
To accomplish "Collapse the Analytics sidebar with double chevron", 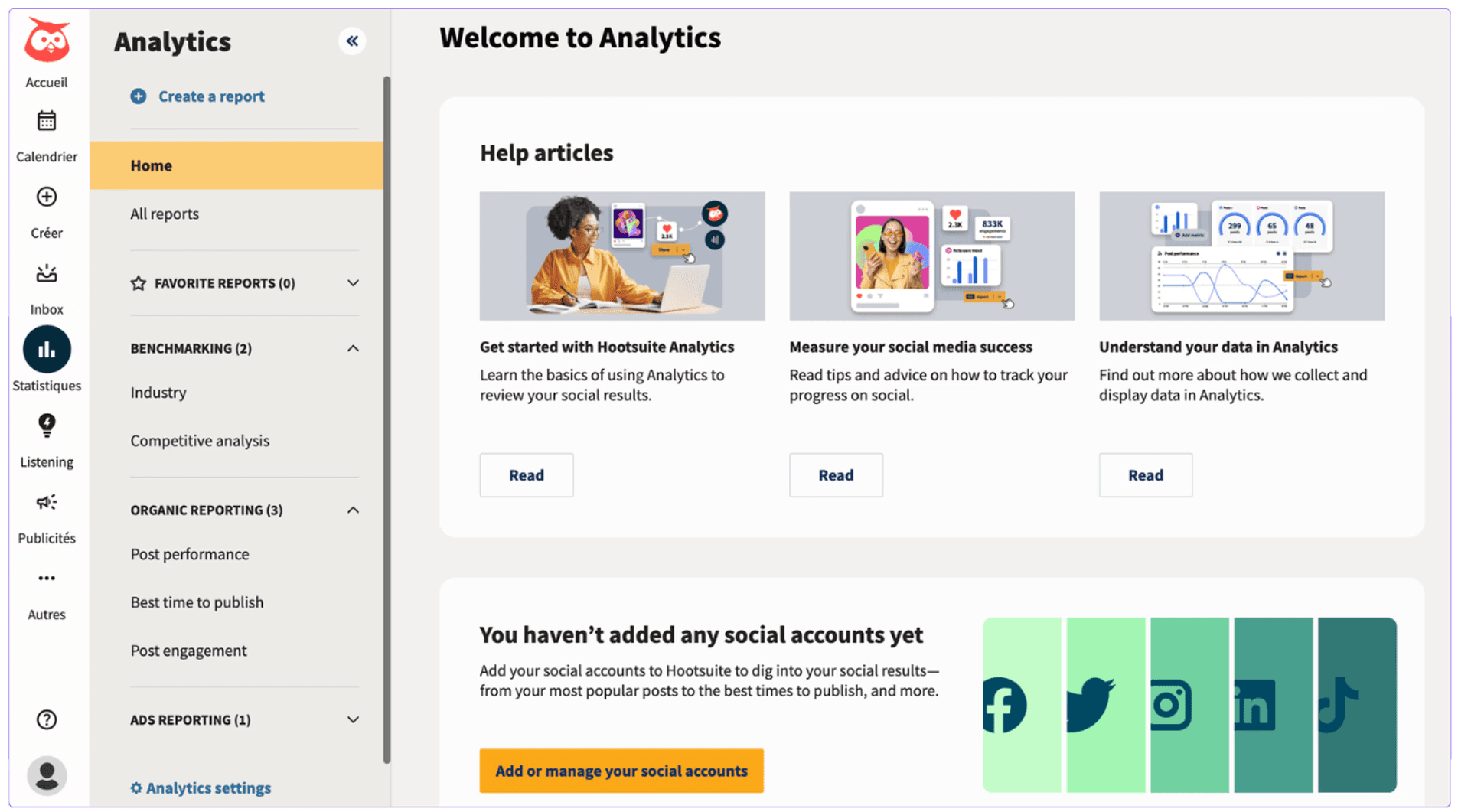I will (x=352, y=41).
